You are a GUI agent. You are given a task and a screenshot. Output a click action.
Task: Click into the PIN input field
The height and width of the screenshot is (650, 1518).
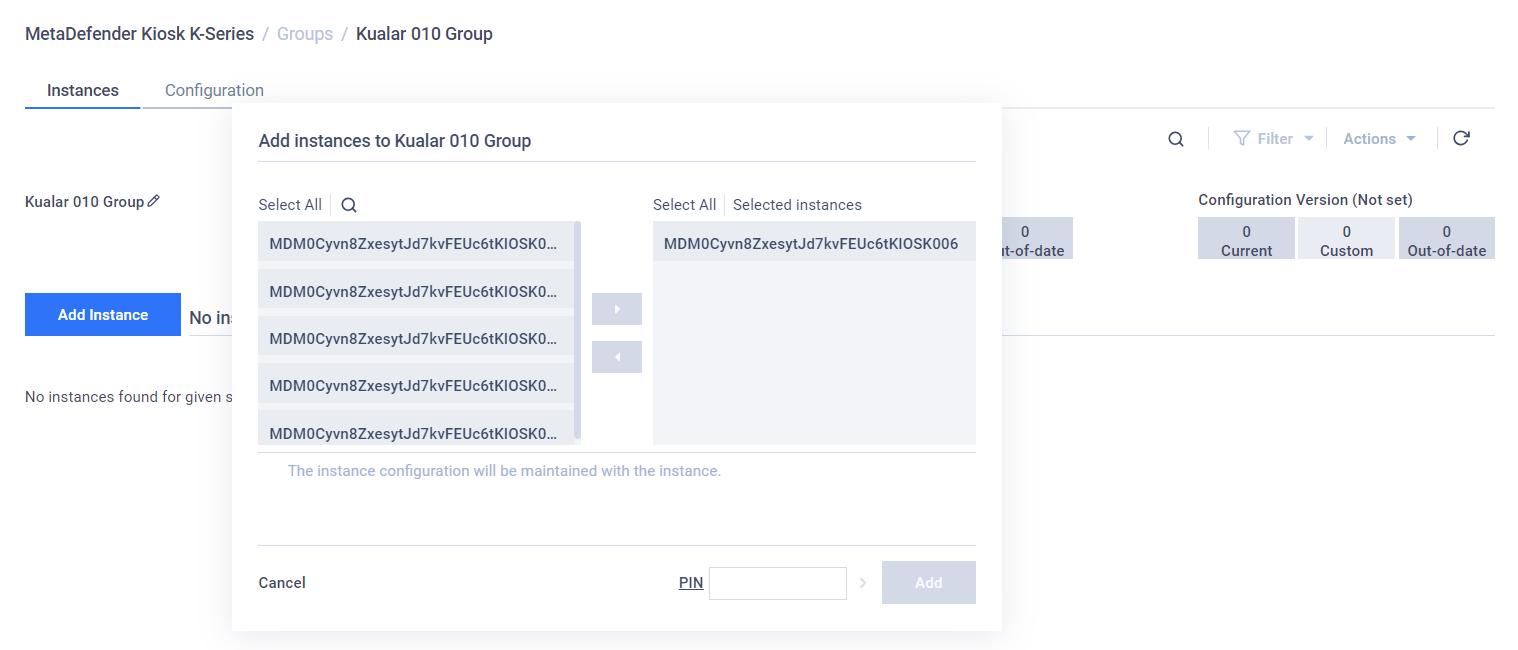[x=778, y=583]
